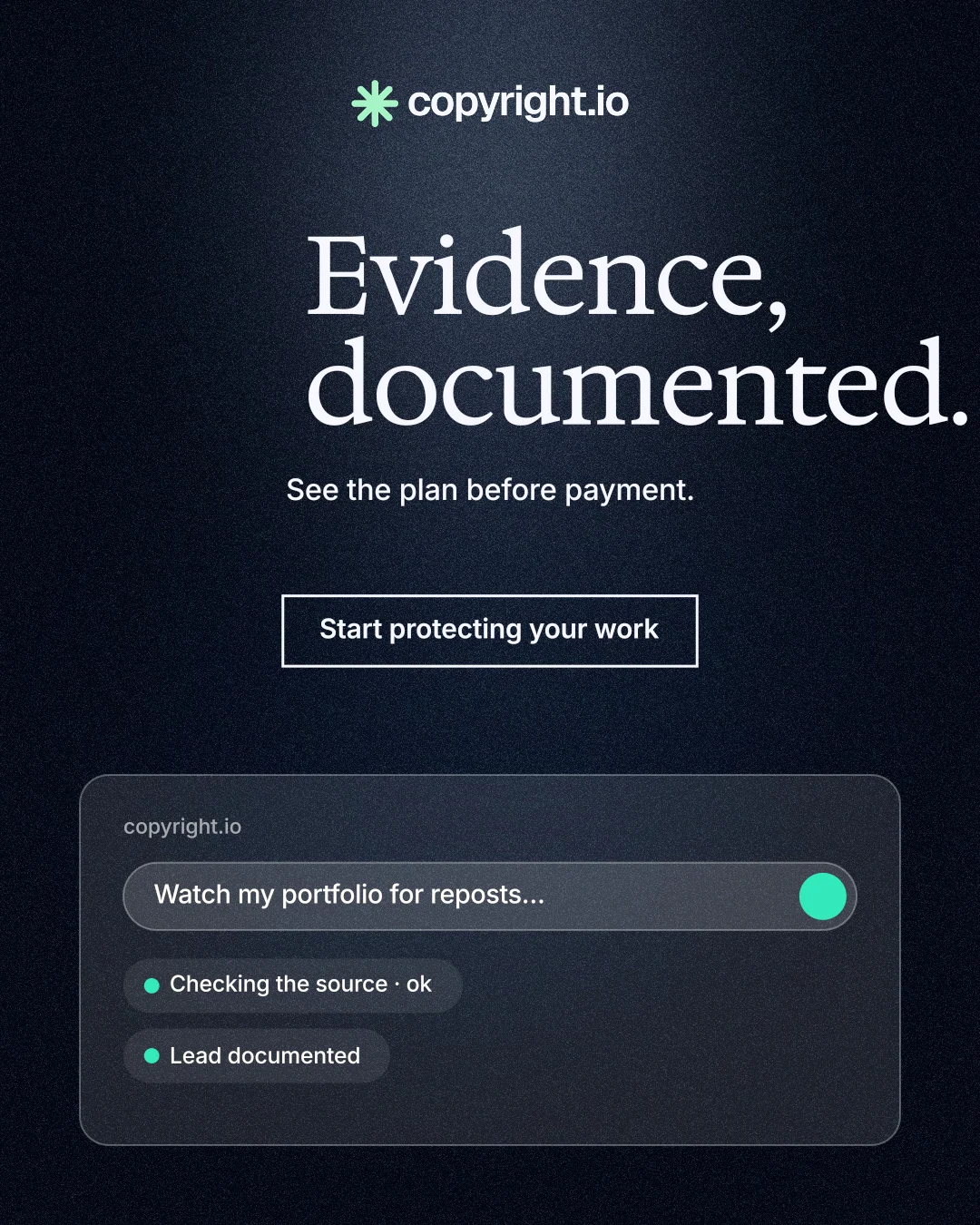This screenshot has height=1225, width=980.
Task: Select the Lead documented chip
Action: point(257,1055)
